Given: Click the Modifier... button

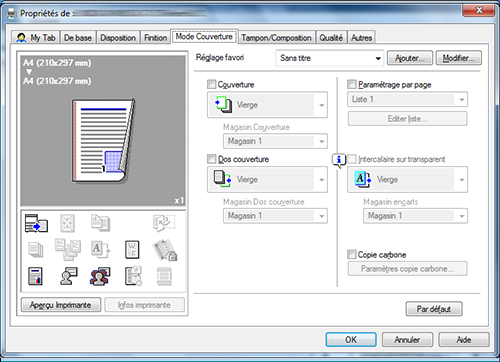Looking at the screenshot, I should click(459, 58).
